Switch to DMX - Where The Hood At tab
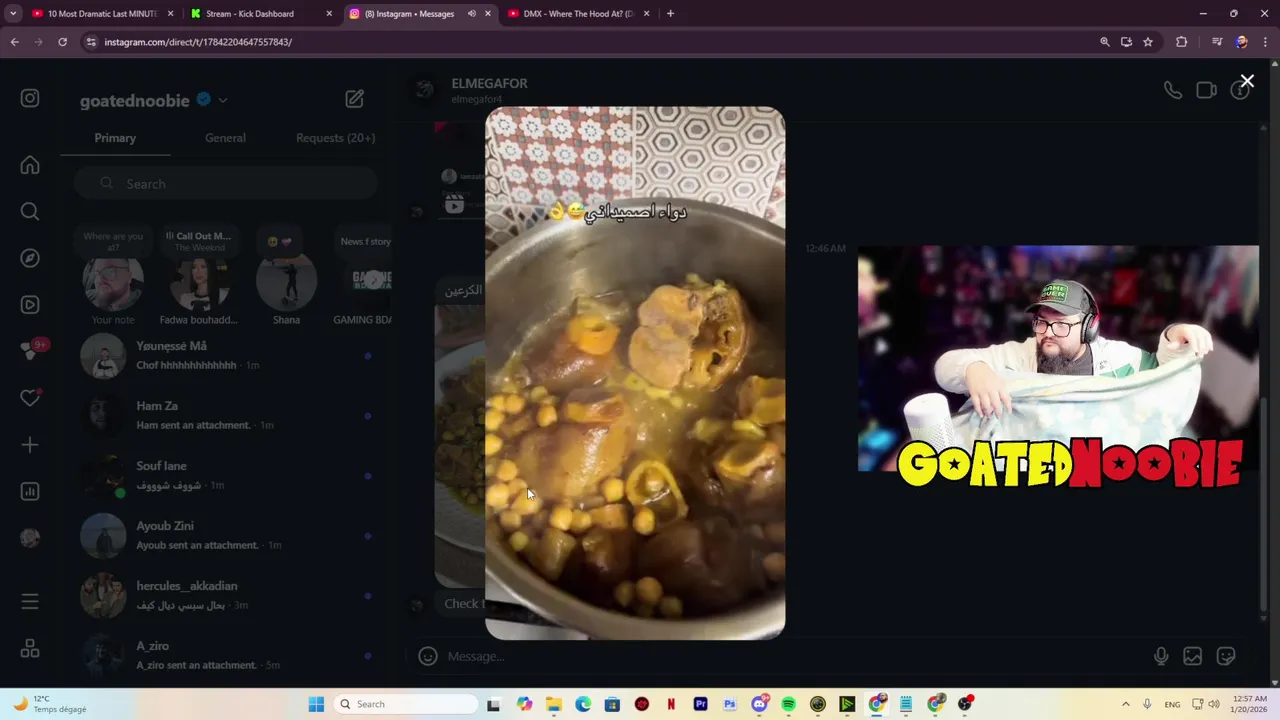The width and height of the screenshot is (1280, 720). pos(580,14)
